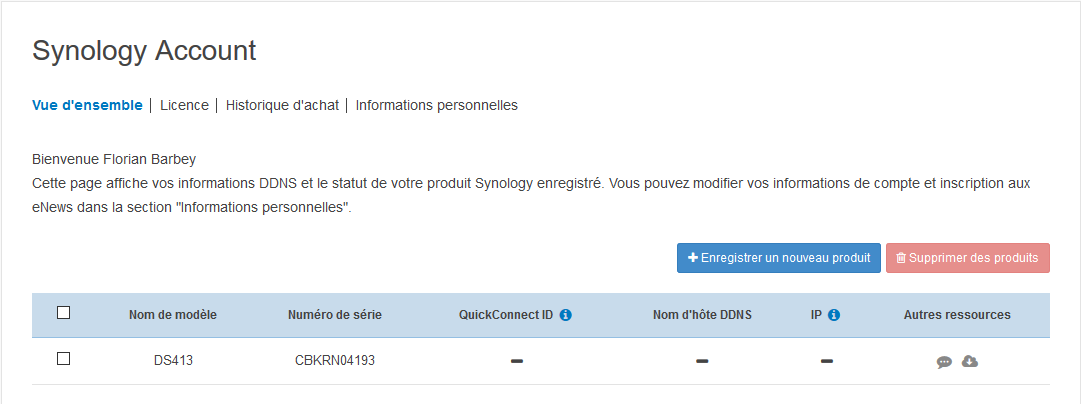Click the Autres ressources column header
The height and width of the screenshot is (404, 1084).
pos(957,315)
